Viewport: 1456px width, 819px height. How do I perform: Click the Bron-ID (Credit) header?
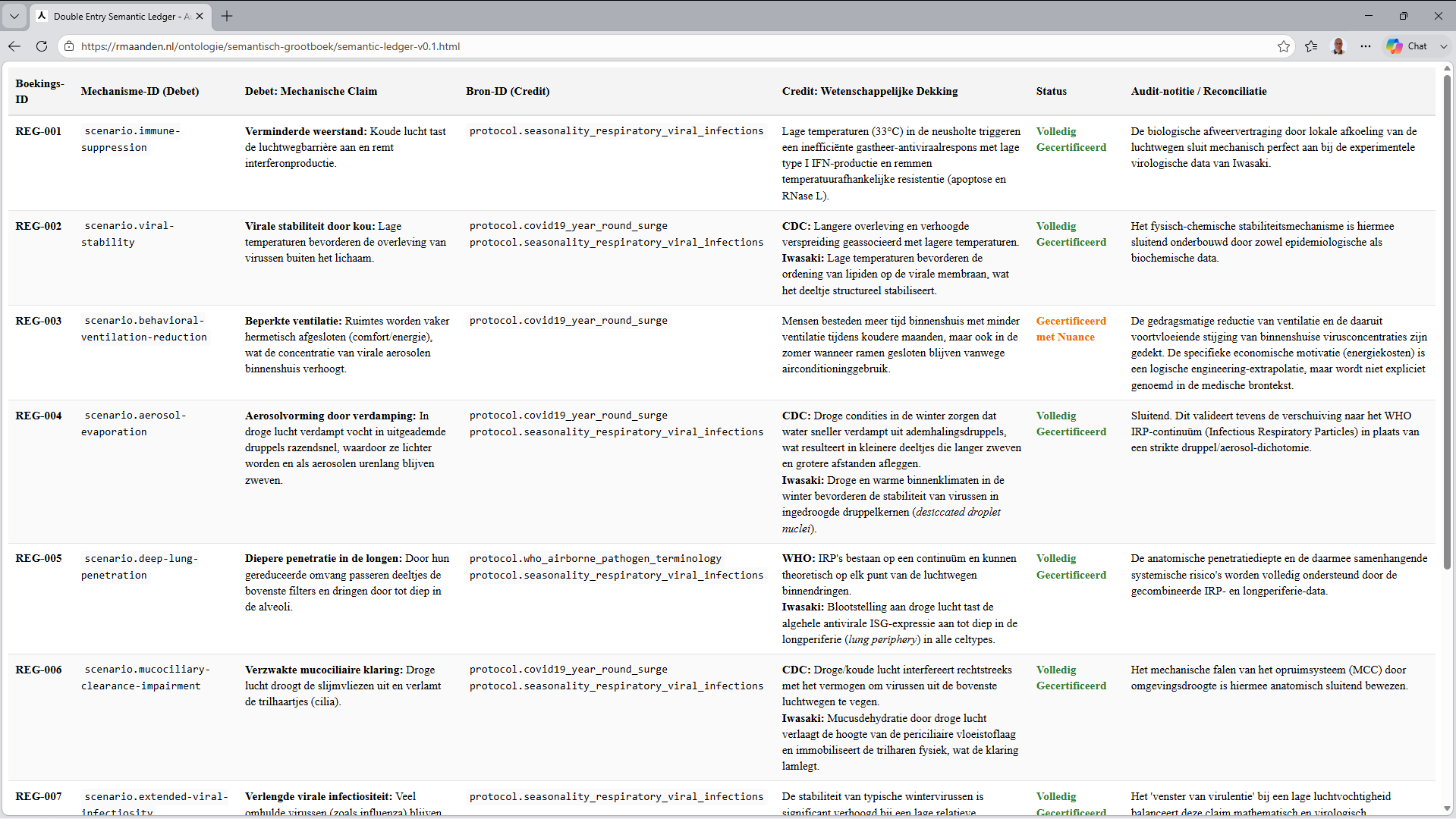click(x=508, y=91)
